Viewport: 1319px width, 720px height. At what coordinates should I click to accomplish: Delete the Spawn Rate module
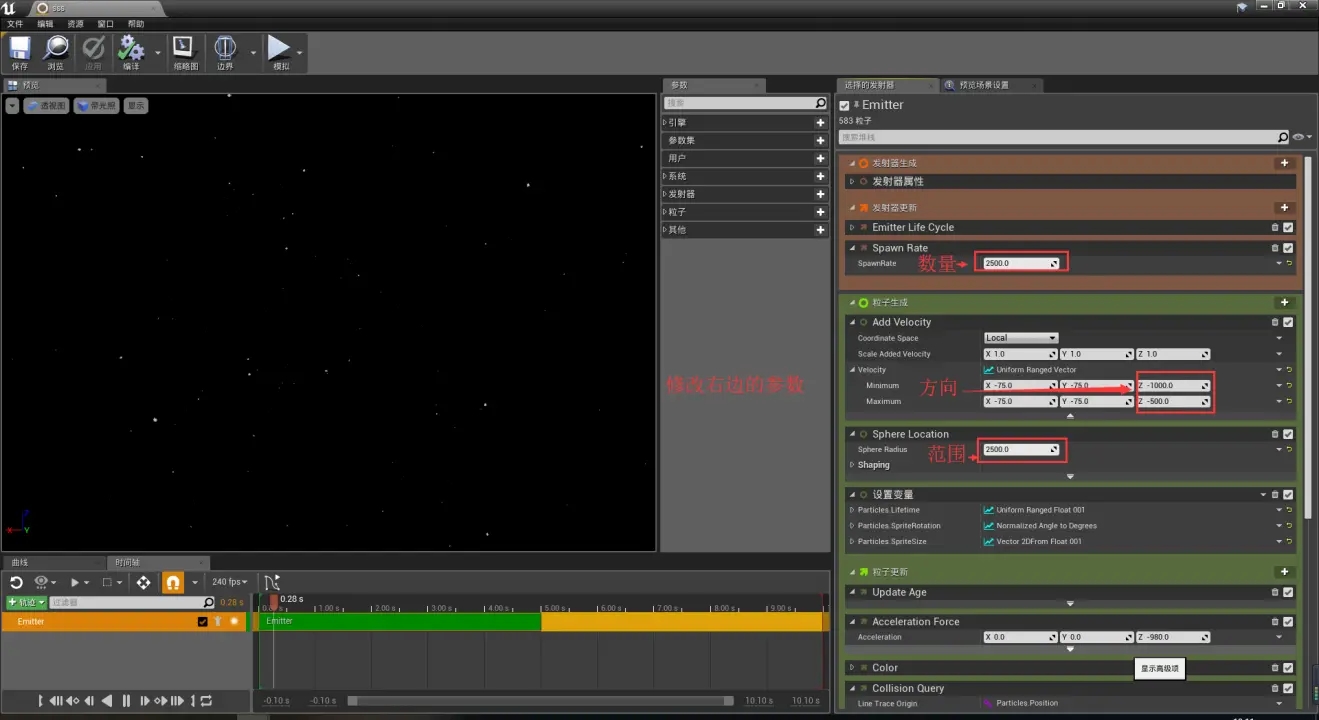pyautogui.click(x=1275, y=248)
